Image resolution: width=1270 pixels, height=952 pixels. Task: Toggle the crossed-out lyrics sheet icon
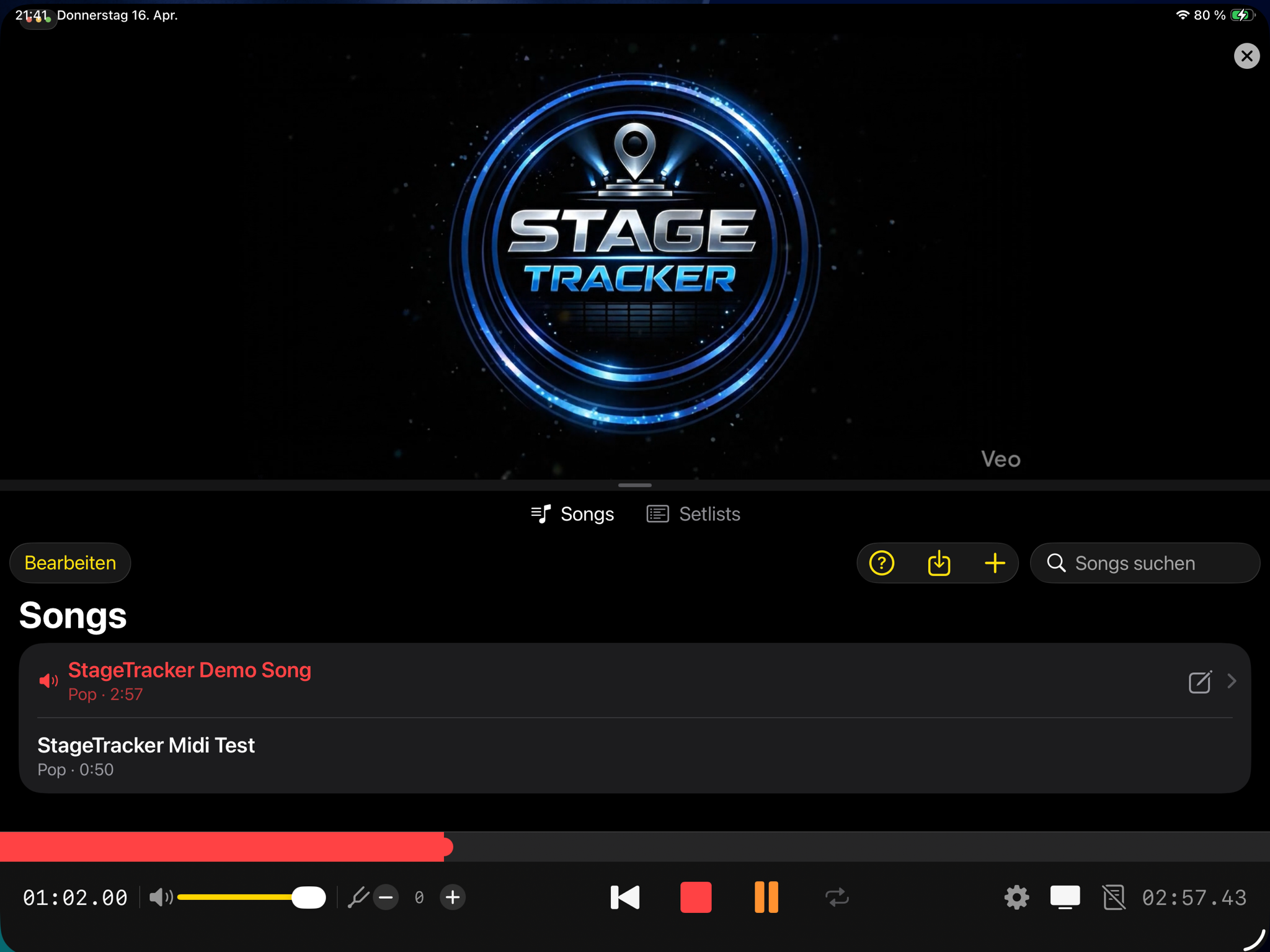pyautogui.click(x=1114, y=897)
